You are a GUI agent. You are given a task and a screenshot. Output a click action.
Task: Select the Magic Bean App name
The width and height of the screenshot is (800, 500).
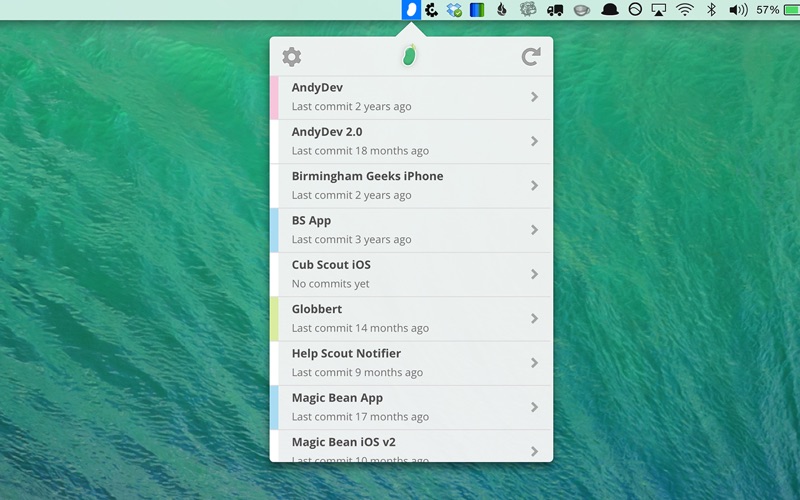[337, 398]
